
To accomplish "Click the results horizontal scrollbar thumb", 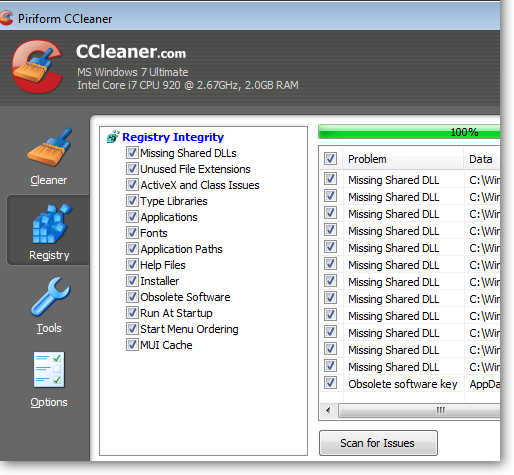I will coord(419,410).
